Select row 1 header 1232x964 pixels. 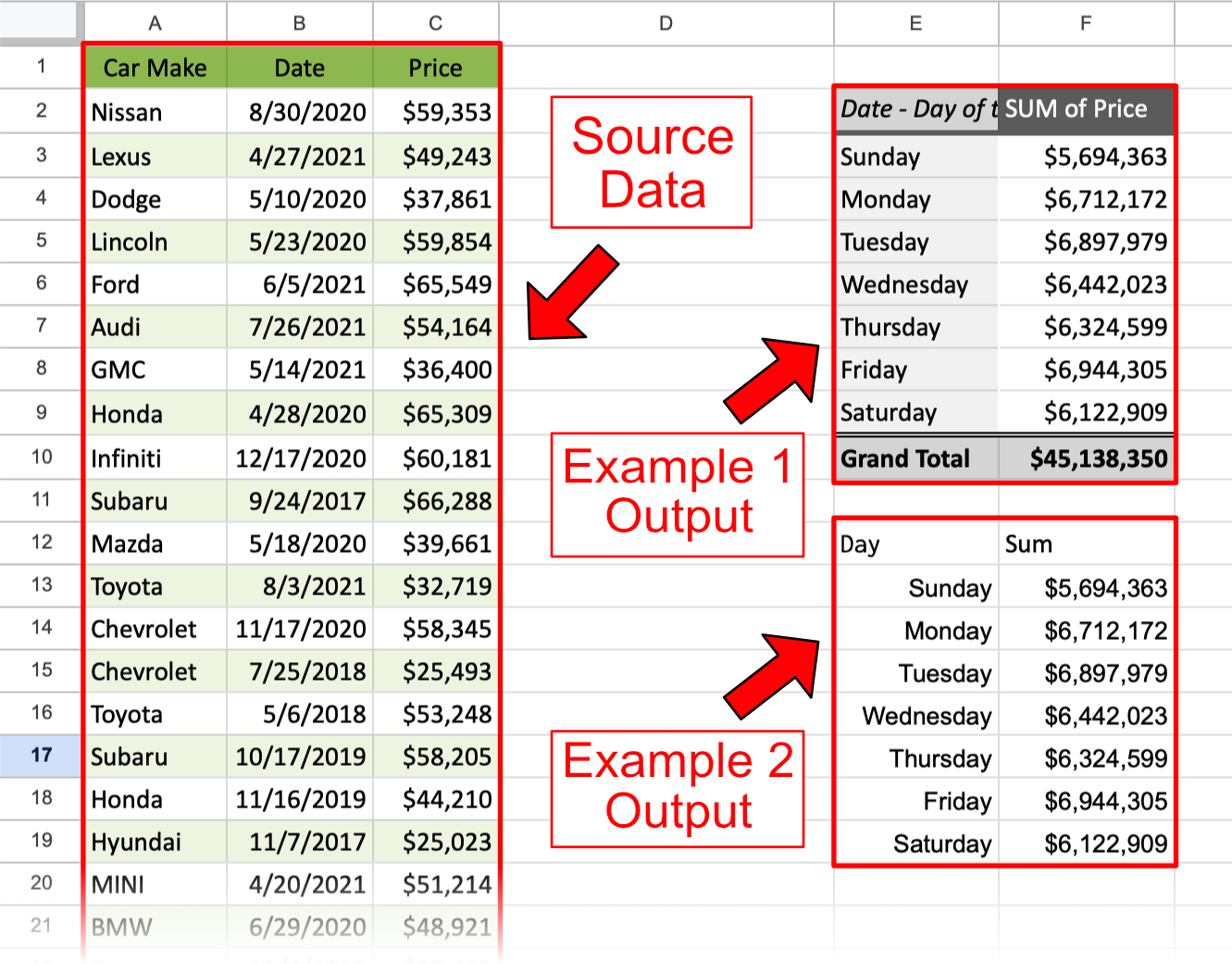point(41,68)
